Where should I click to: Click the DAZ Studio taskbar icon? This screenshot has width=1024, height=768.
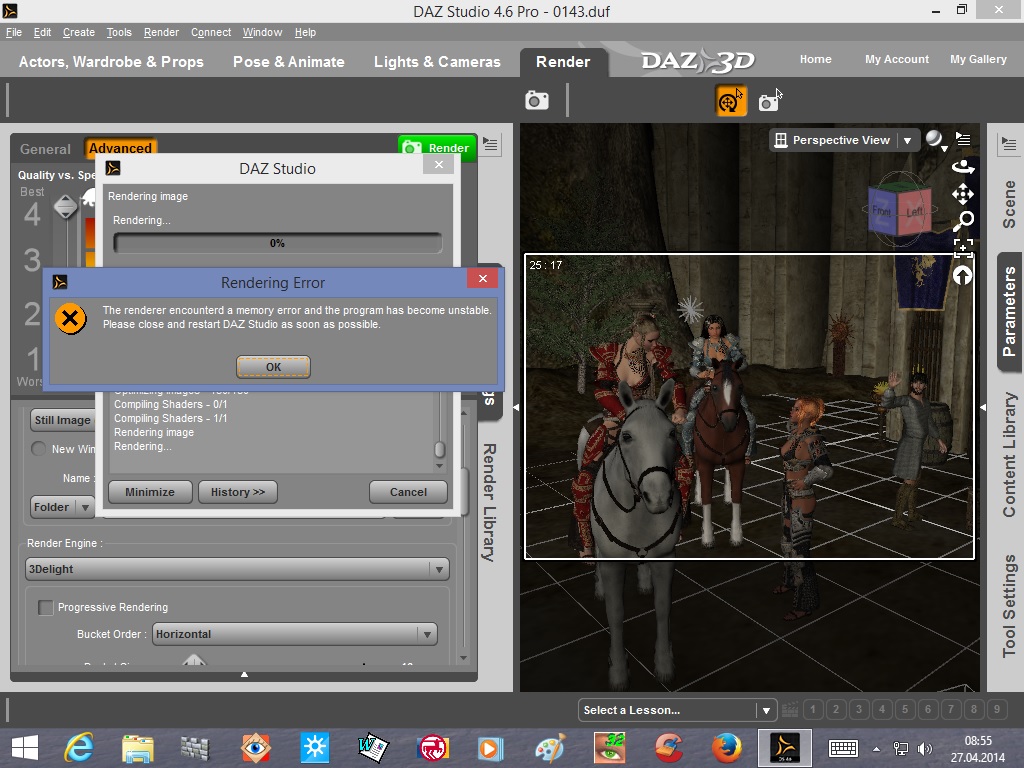point(784,748)
